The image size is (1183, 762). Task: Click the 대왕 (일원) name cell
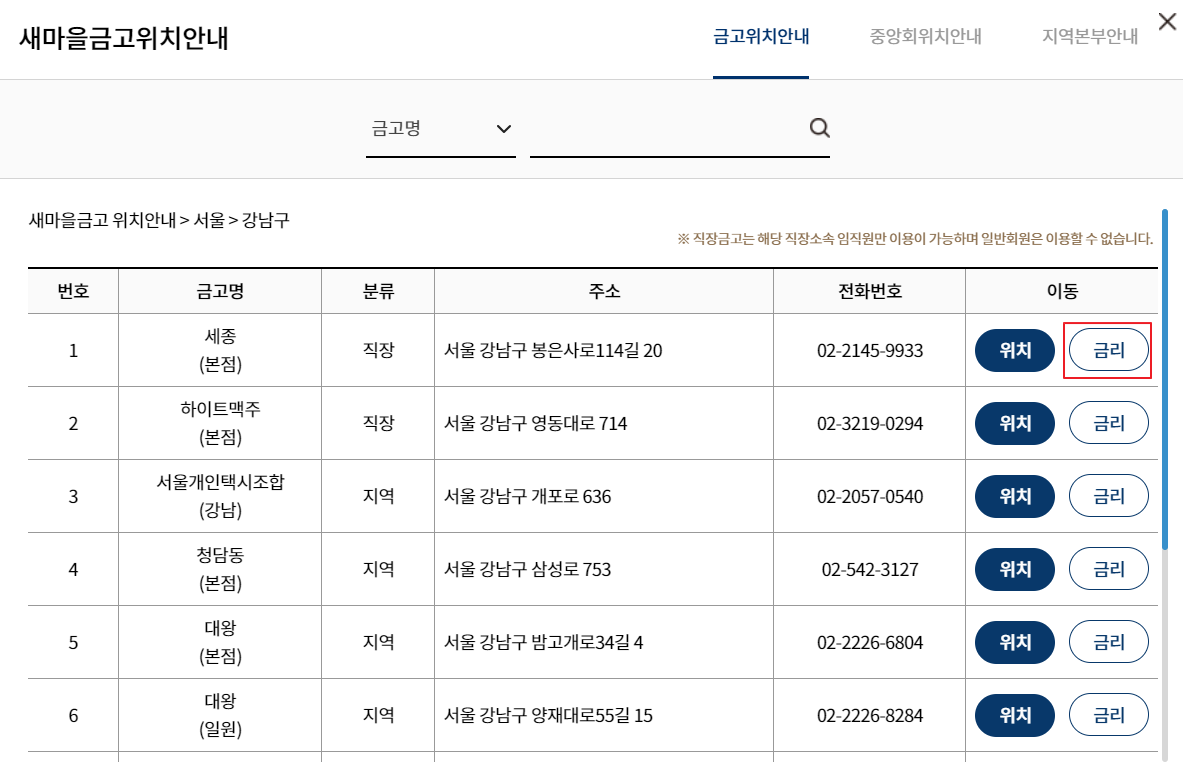tap(220, 715)
